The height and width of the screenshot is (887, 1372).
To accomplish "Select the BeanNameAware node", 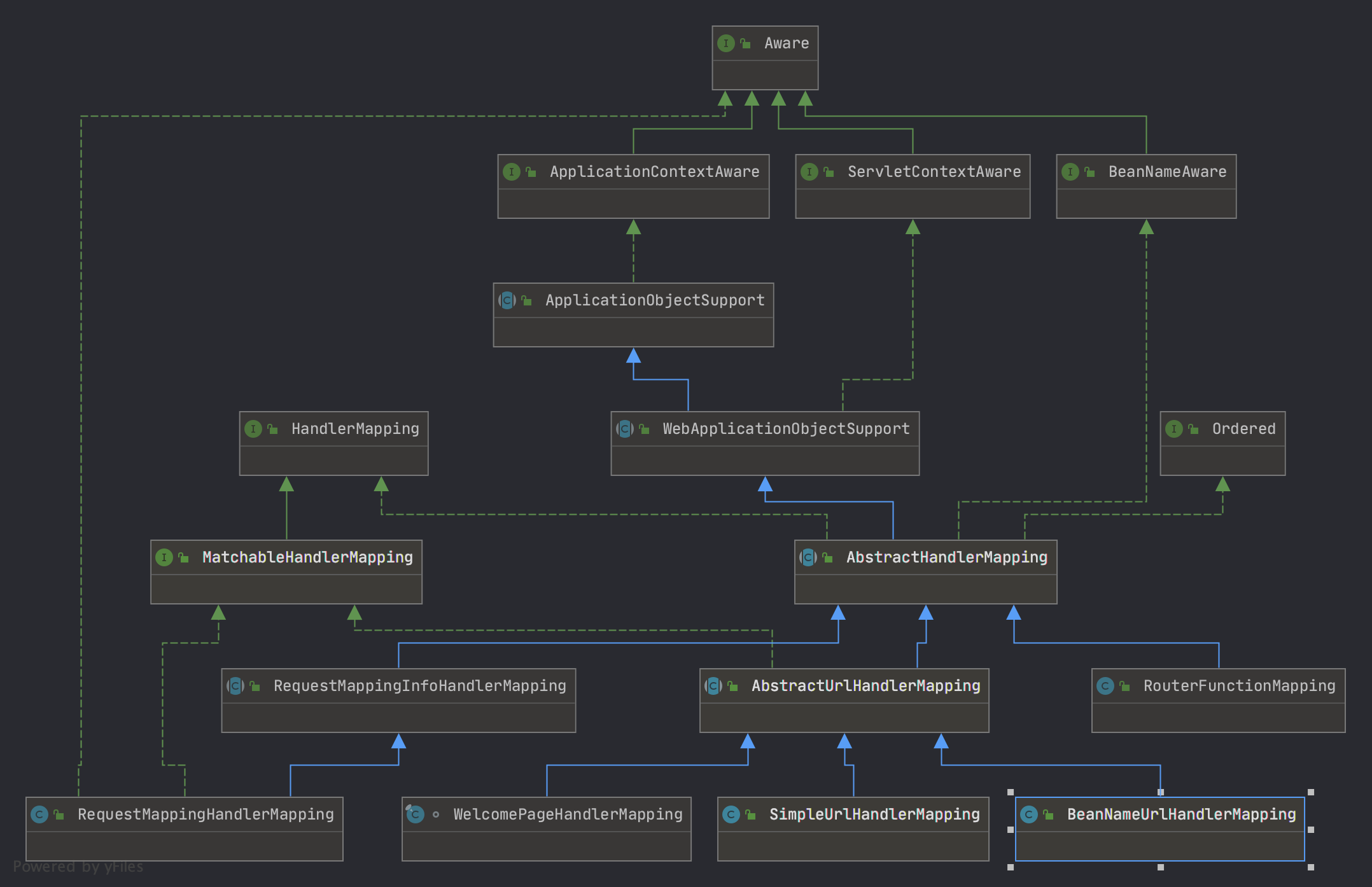I will [1146, 186].
